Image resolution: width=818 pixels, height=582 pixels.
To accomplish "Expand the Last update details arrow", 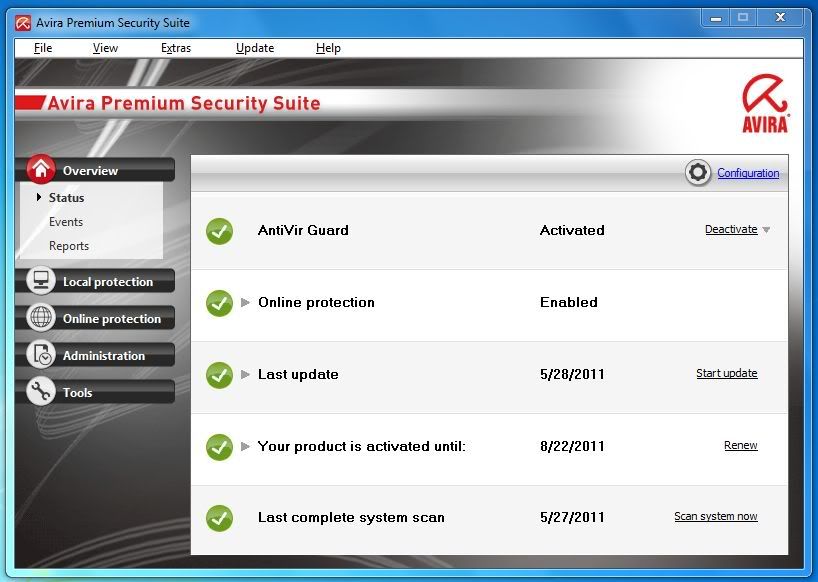I will (x=246, y=374).
